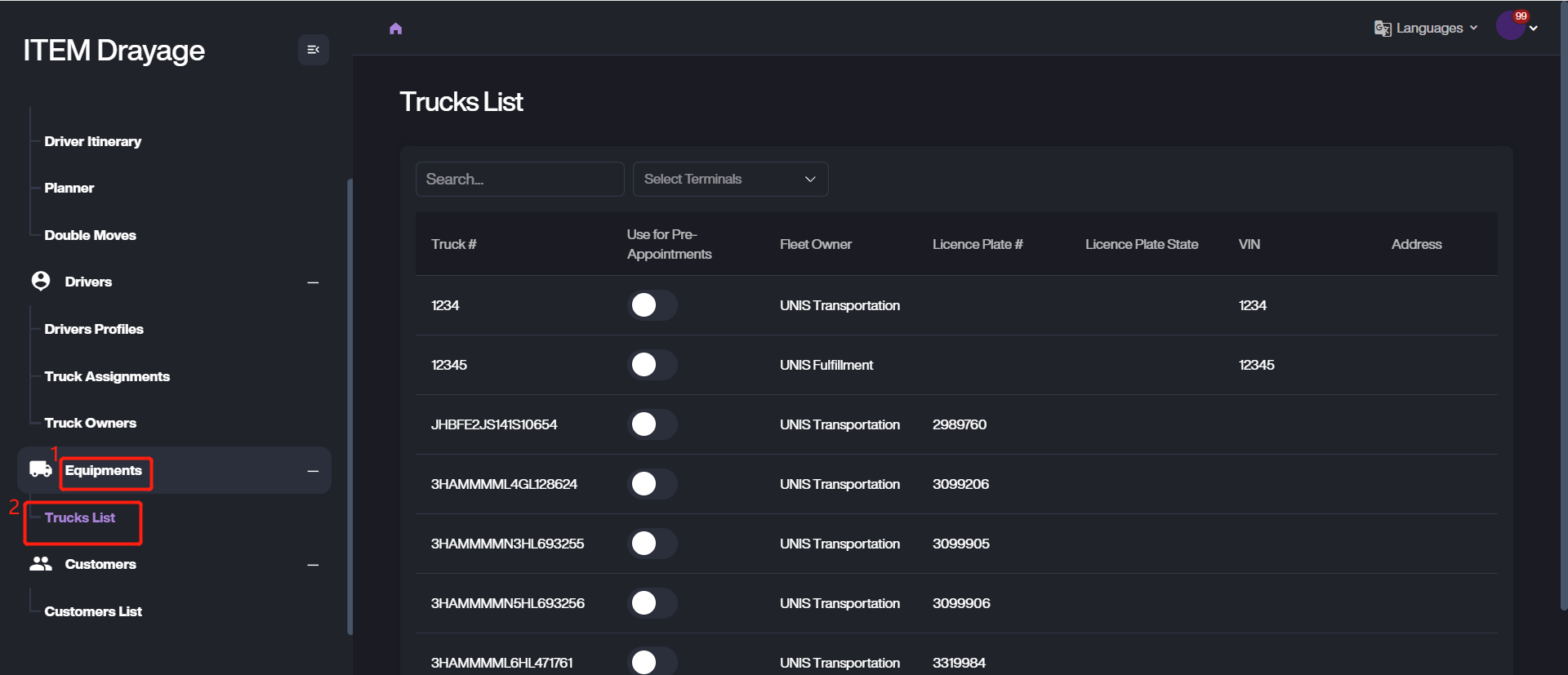Open the user avatar with notification badge
1568x675 pixels.
click(1510, 26)
